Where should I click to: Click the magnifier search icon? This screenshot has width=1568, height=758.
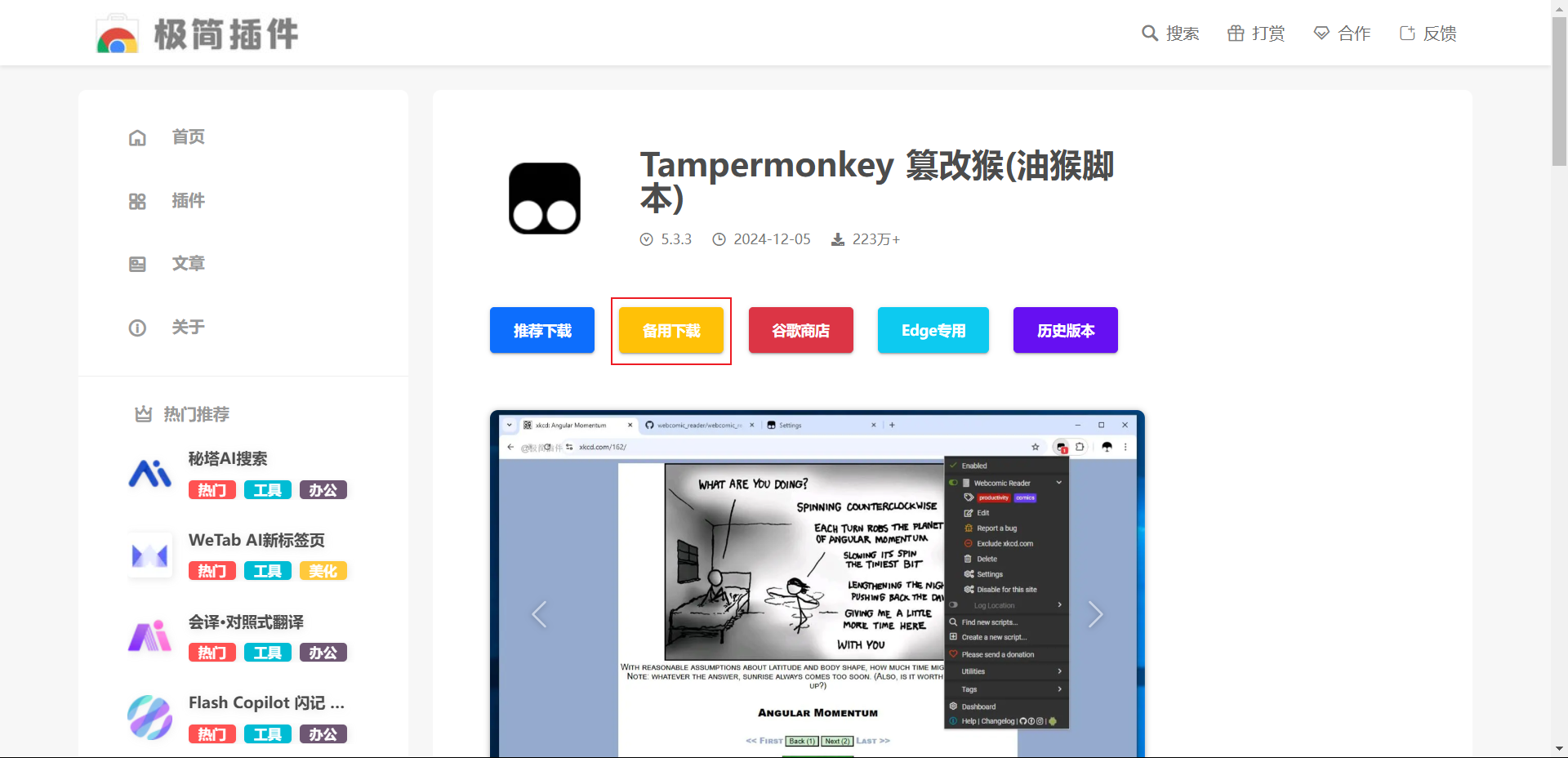coord(1150,33)
